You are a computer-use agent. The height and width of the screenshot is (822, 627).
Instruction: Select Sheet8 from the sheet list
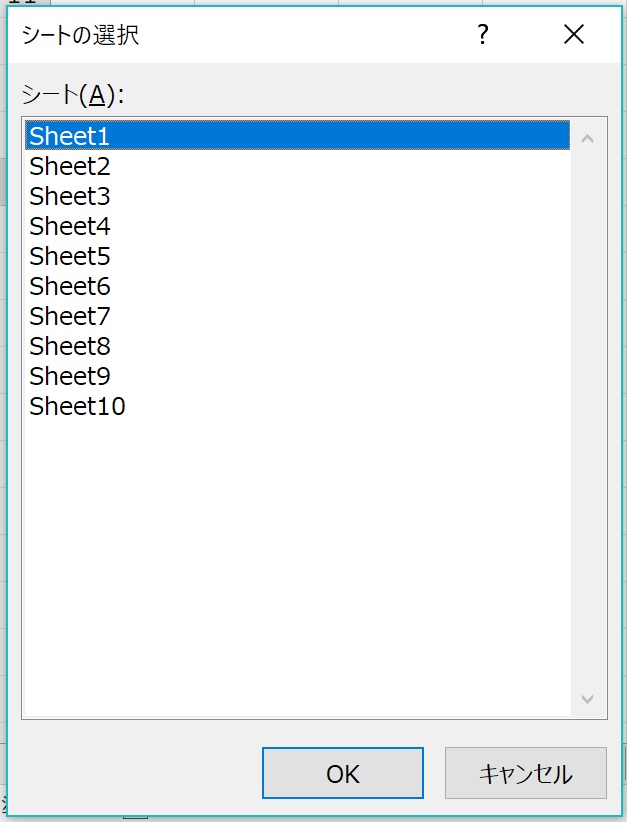coord(69,346)
